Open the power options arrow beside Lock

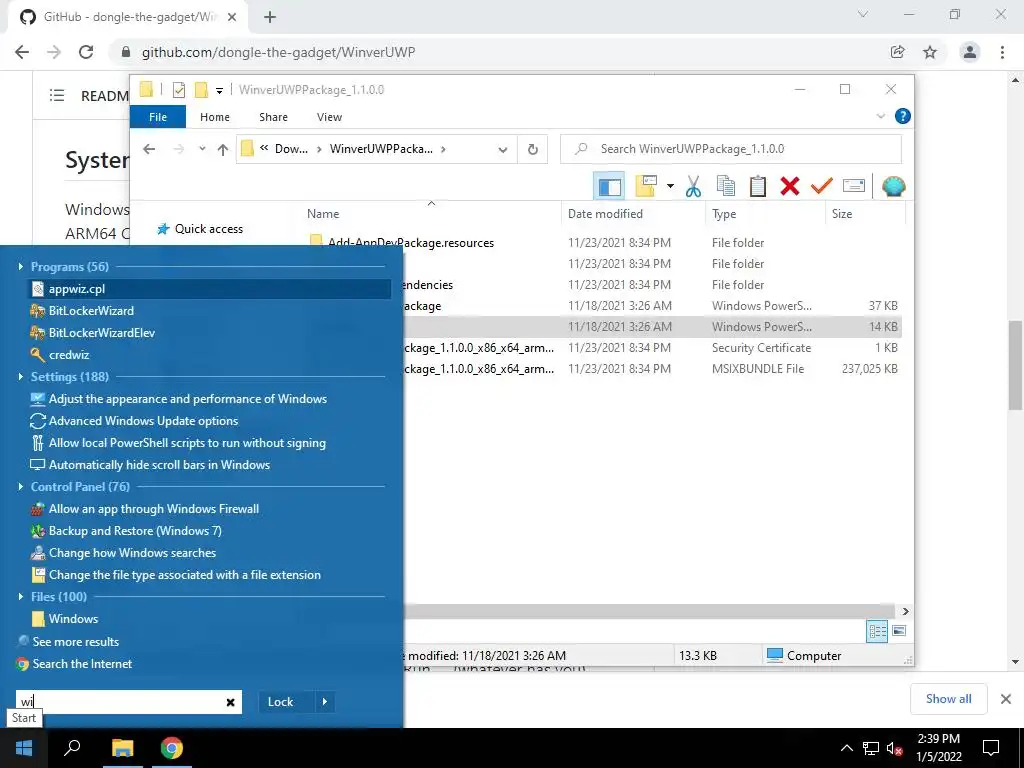click(x=325, y=702)
